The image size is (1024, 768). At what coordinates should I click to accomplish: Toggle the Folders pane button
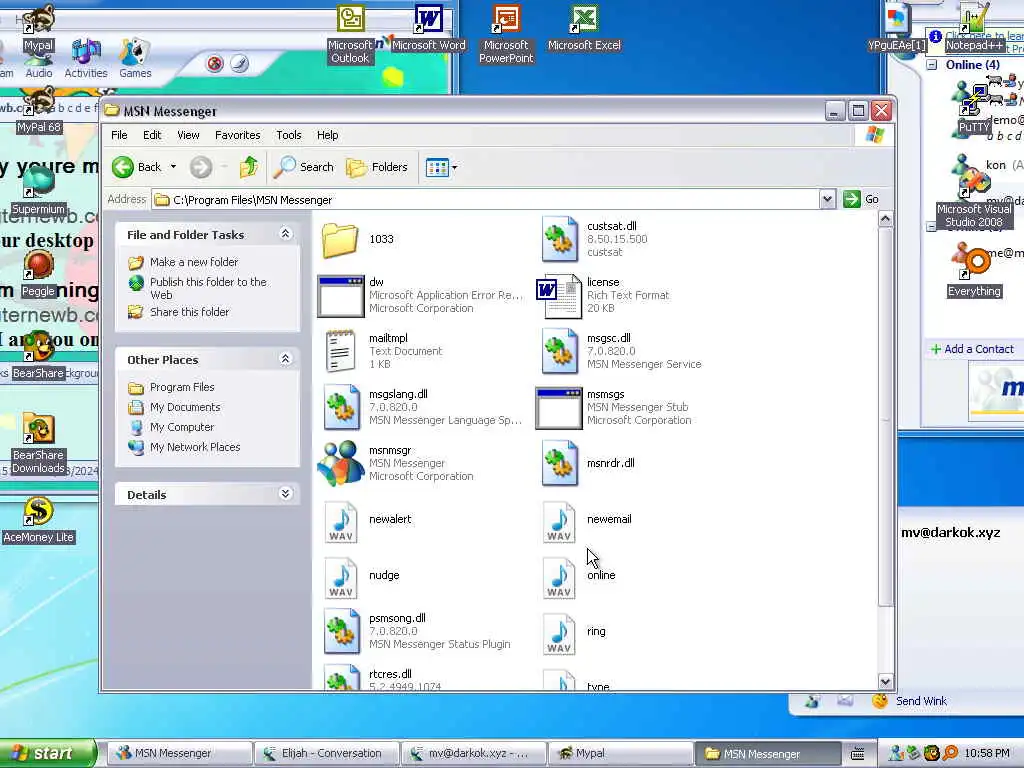click(377, 167)
